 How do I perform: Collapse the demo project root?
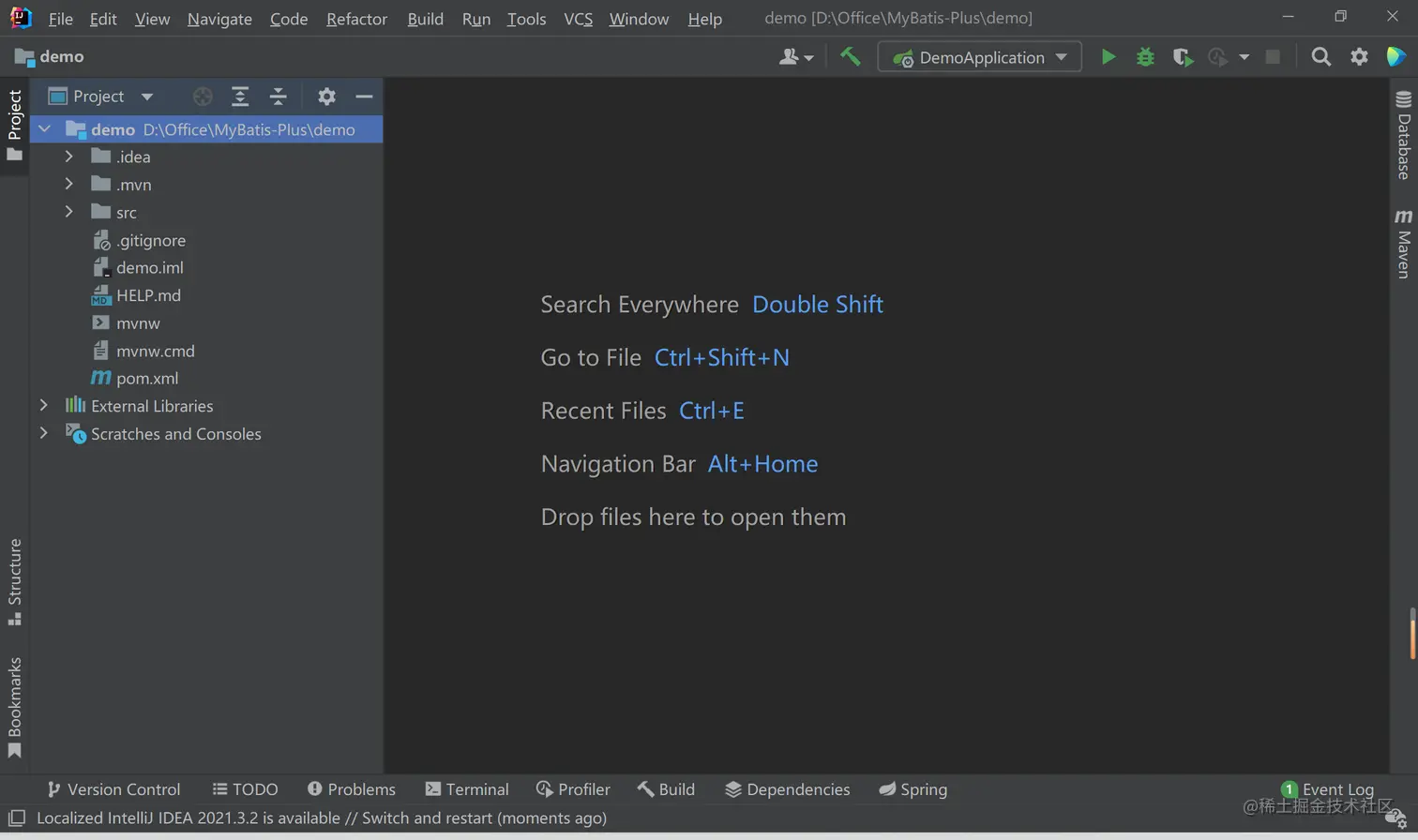[x=44, y=129]
